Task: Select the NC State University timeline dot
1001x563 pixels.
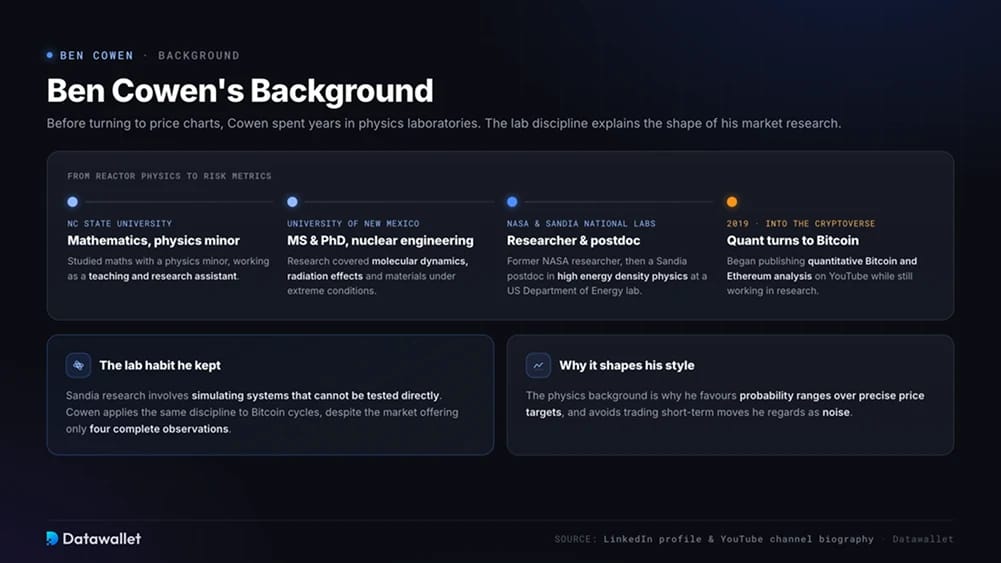Action: pos(73,202)
